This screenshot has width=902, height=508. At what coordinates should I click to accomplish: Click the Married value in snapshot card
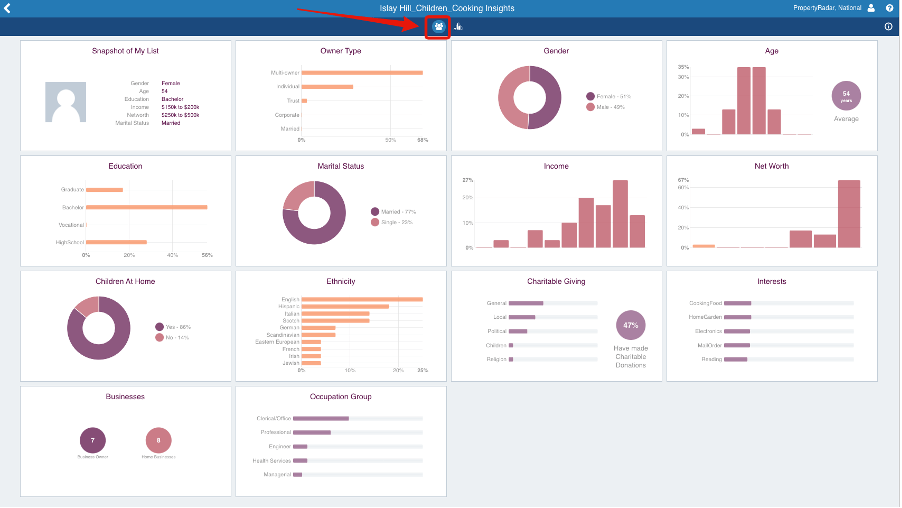coord(171,123)
